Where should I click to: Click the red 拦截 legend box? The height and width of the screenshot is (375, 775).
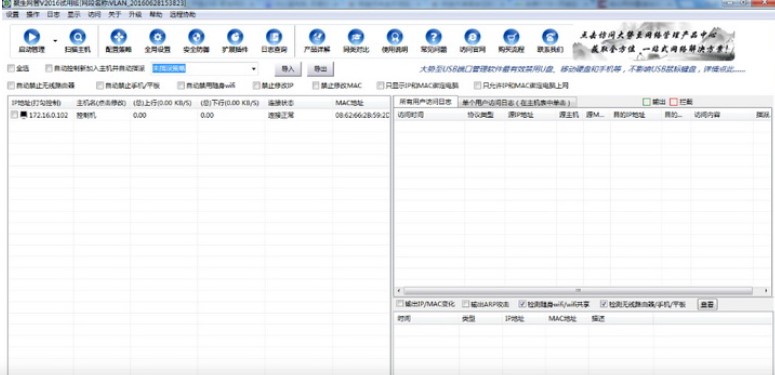coord(673,102)
